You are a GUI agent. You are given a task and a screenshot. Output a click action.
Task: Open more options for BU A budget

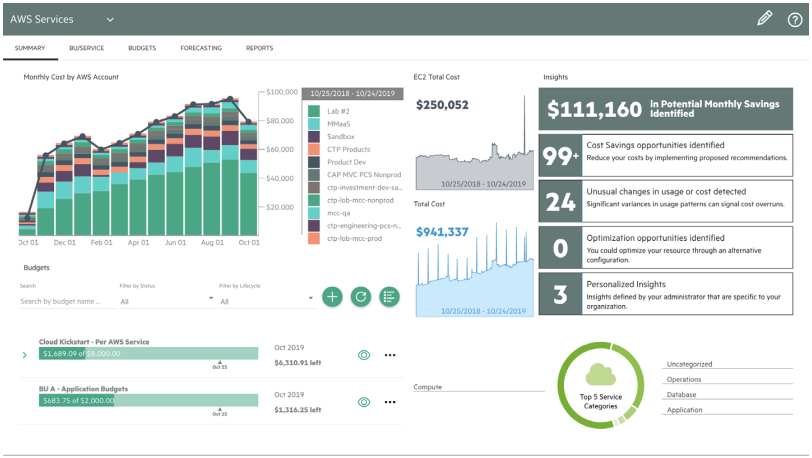click(390, 401)
